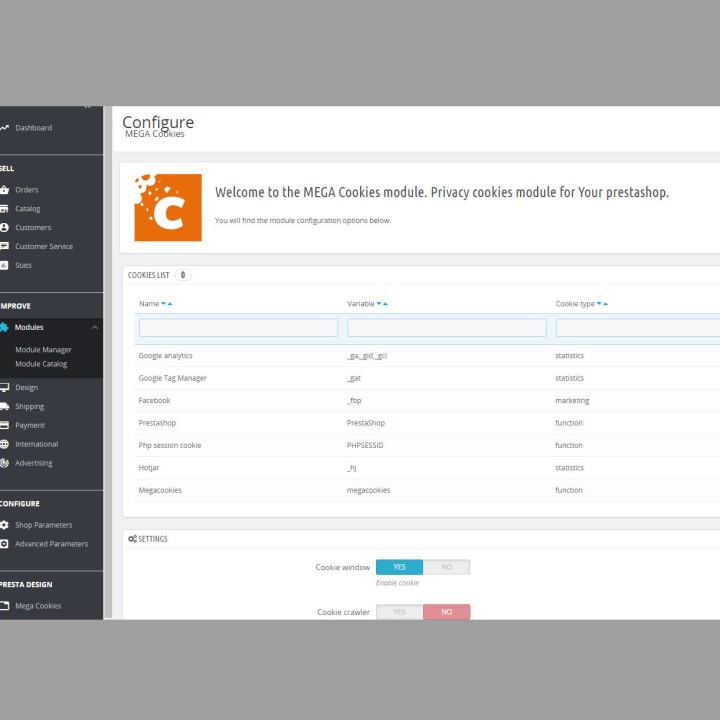The image size is (720, 720).
Task: Open Advanced Parameters menu label
Action: [51, 544]
